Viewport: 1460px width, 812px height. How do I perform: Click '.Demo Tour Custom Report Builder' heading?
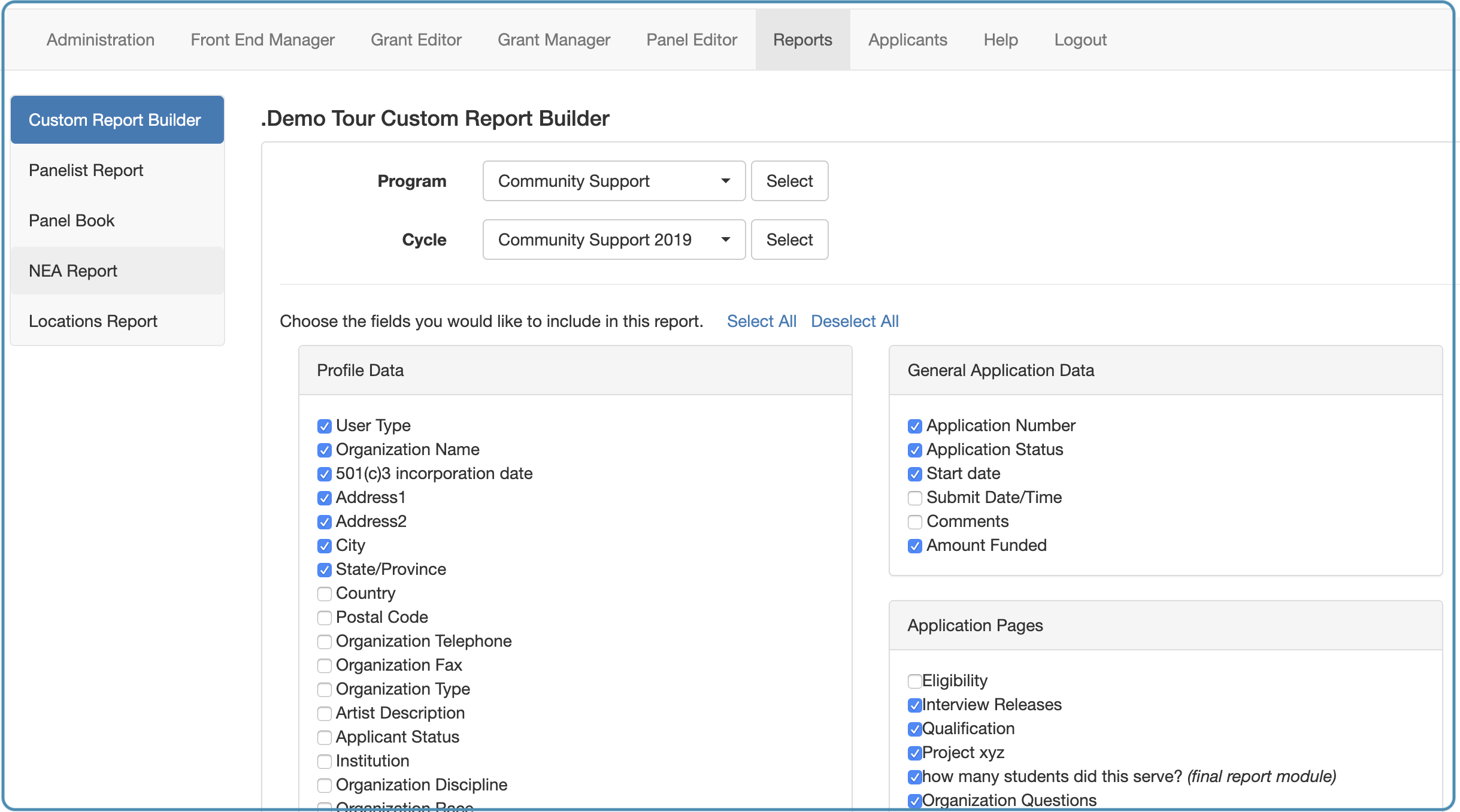435,119
